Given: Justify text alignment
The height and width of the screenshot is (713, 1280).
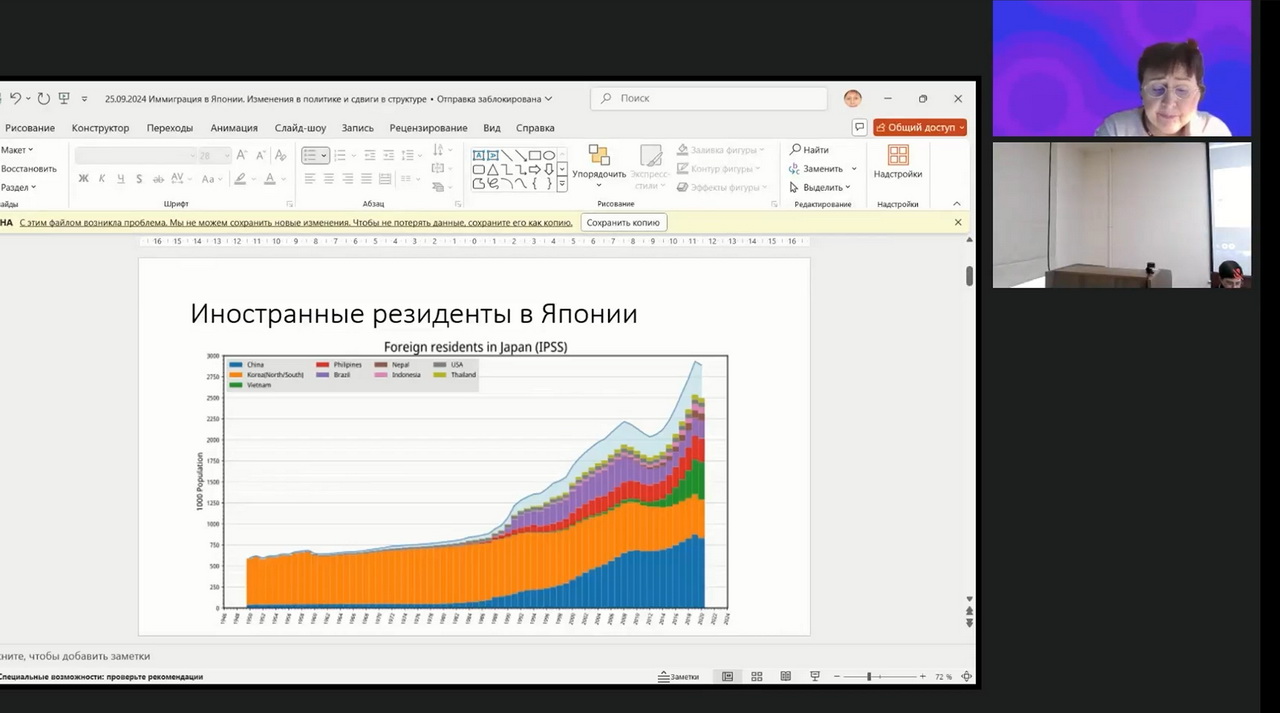Looking at the screenshot, I should coord(366,179).
